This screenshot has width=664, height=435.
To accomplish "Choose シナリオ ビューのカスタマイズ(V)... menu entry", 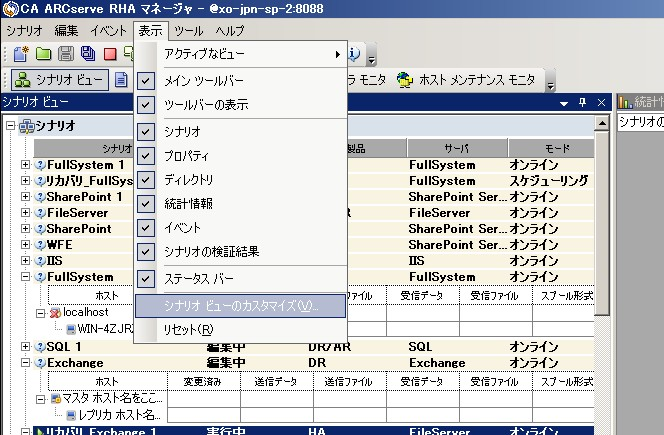I will pyautogui.click(x=240, y=306).
